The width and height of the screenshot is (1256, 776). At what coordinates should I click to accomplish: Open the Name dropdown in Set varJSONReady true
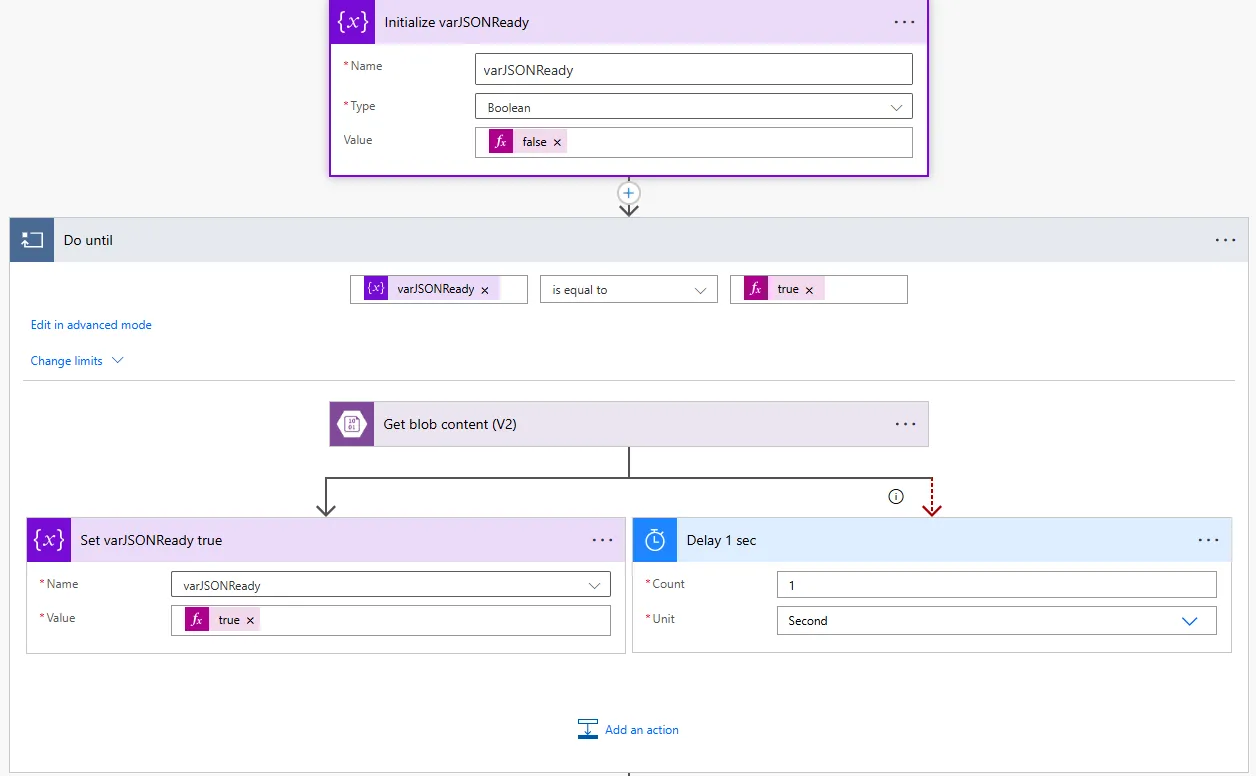391,585
